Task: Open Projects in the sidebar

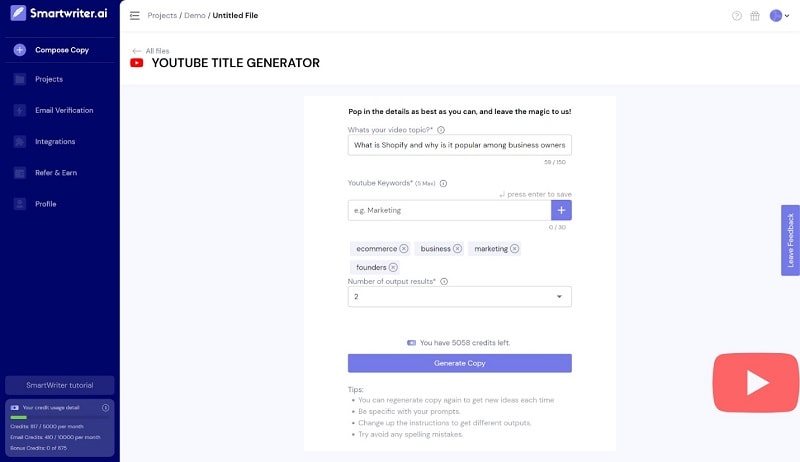Action: (x=48, y=79)
